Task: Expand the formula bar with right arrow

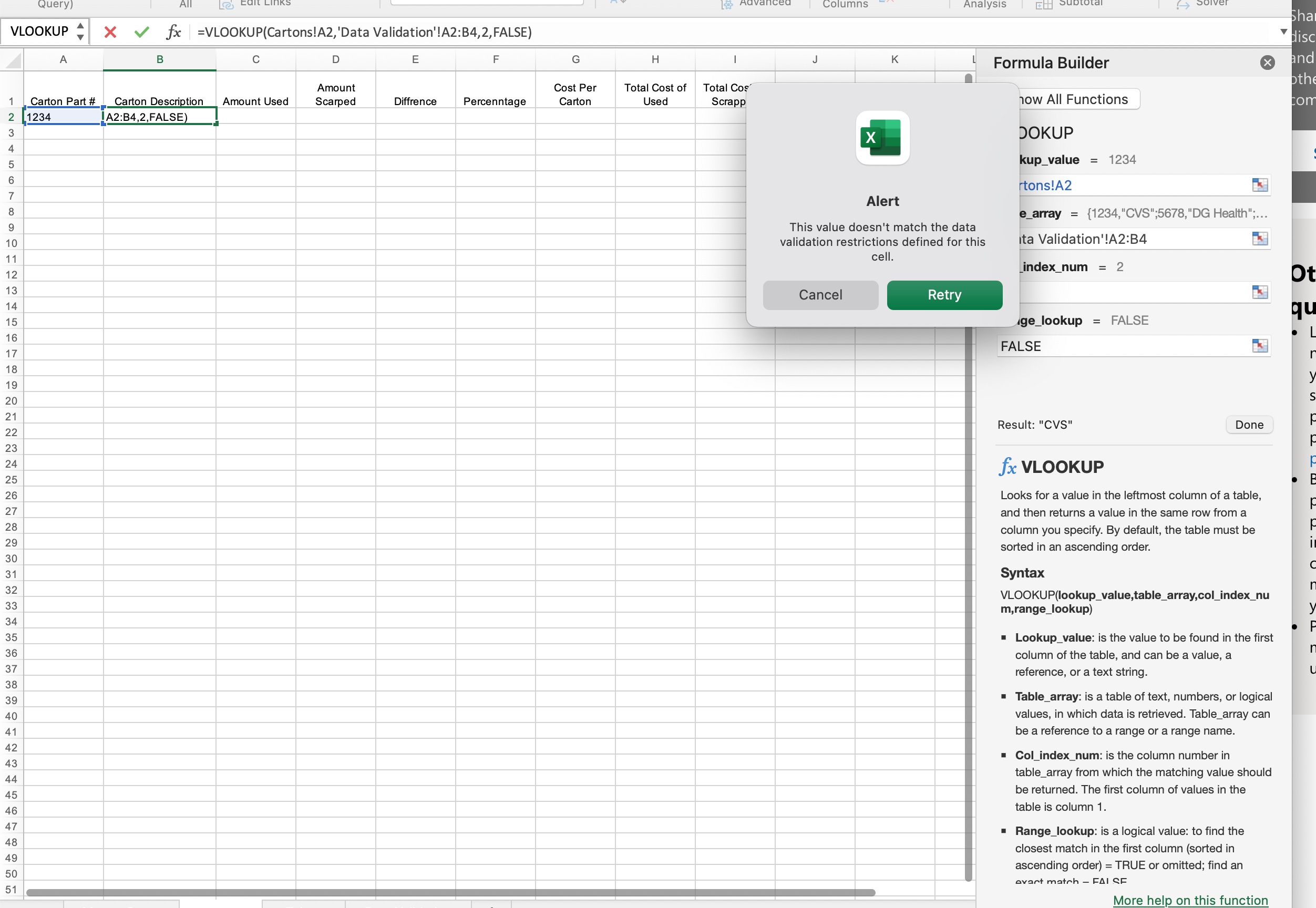Action: pos(1283,32)
